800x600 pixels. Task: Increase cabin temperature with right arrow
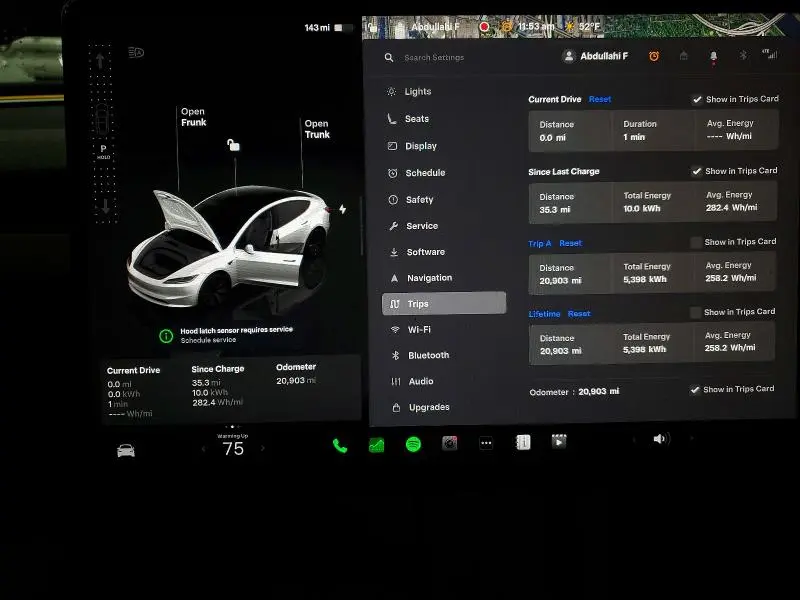coord(263,448)
